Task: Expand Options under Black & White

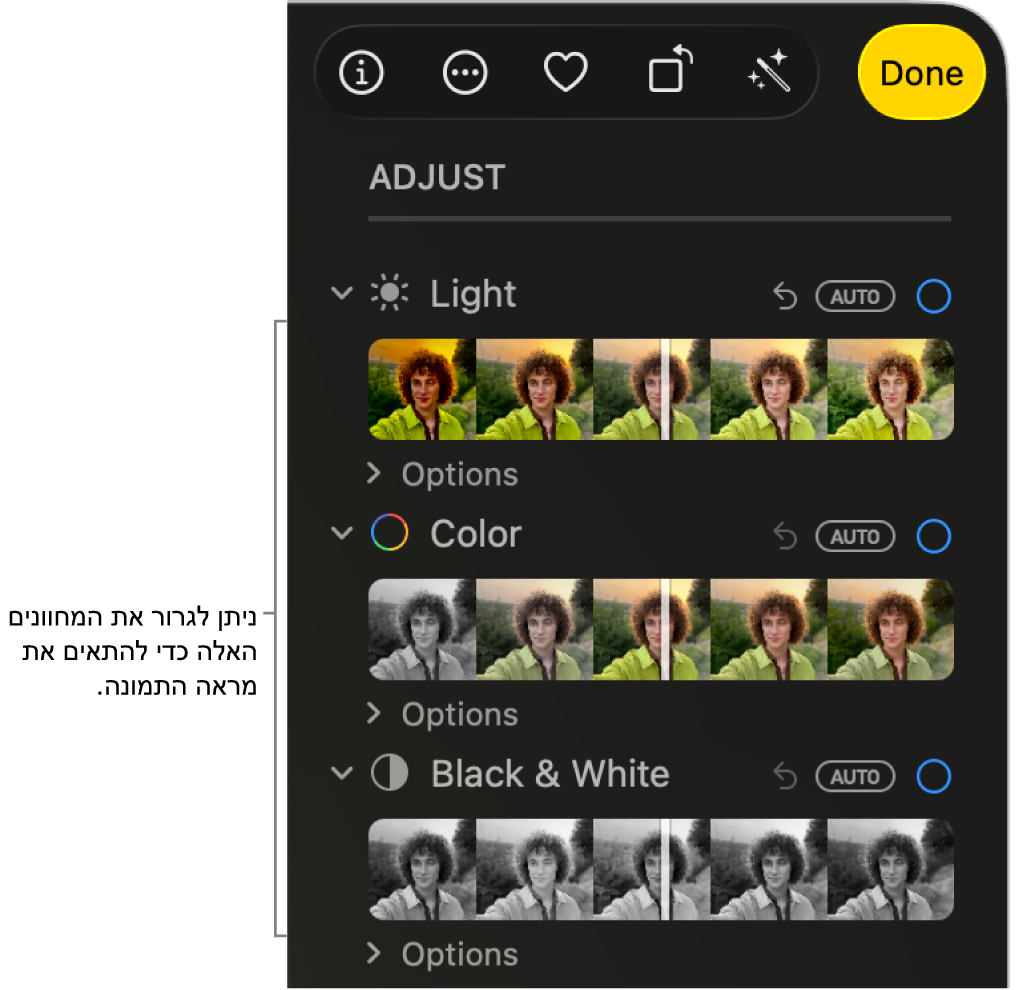Action: [x=443, y=954]
